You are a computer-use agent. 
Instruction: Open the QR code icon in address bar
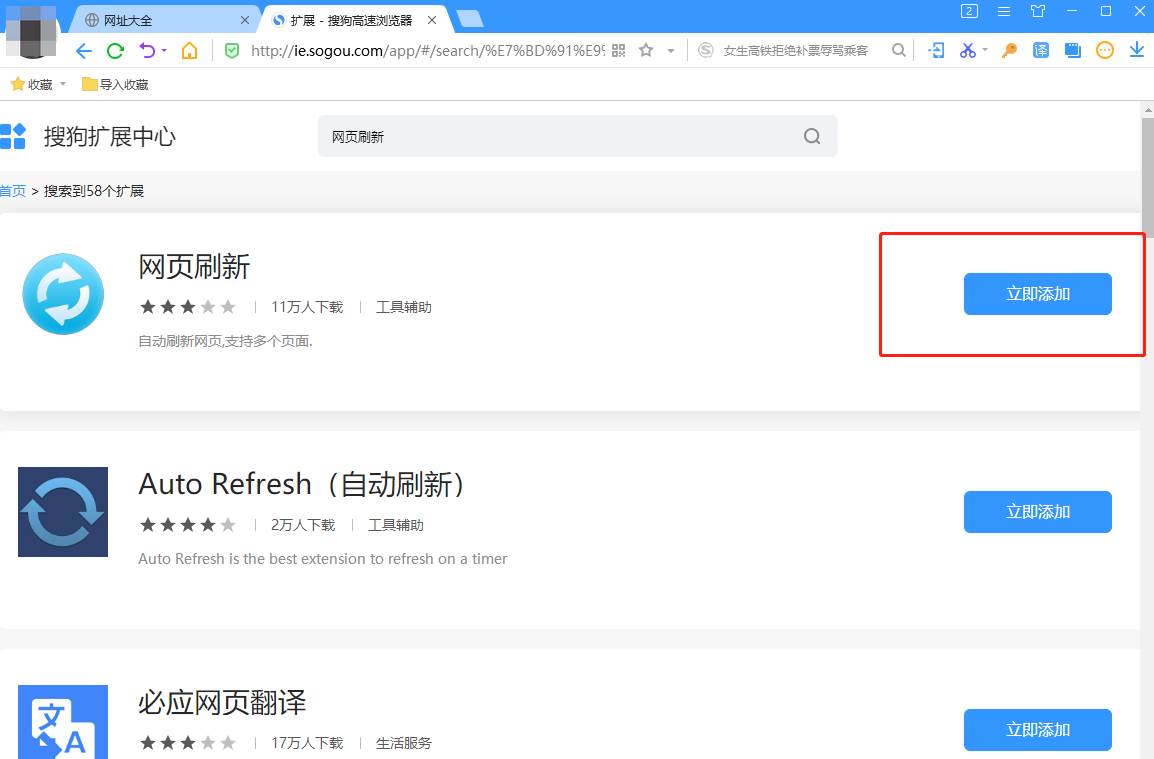pos(618,51)
